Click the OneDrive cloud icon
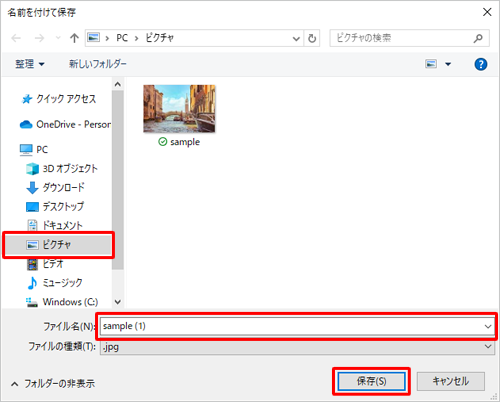This screenshot has height=402, width=500. [26, 125]
